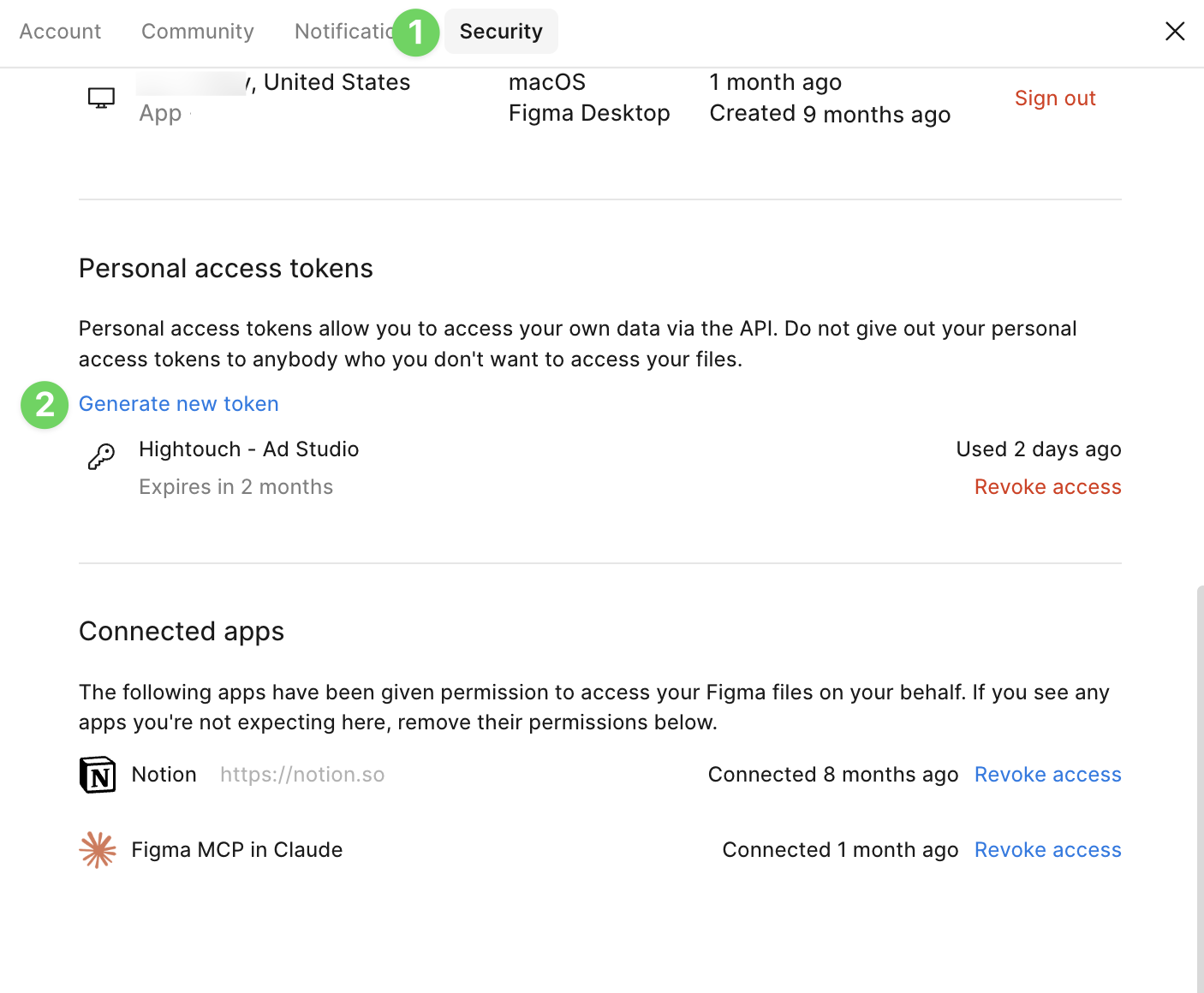Switch to the Community tab
The height and width of the screenshot is (993, 1204).
coord(198,32)
